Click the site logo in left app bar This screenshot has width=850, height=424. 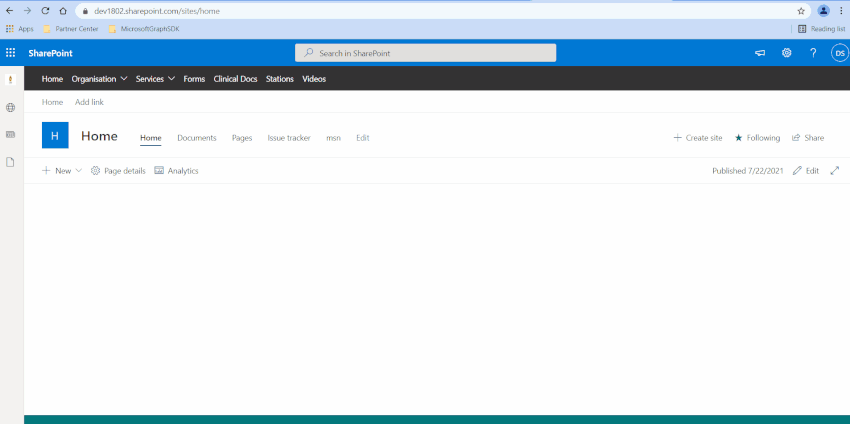(x=10, y=80)
